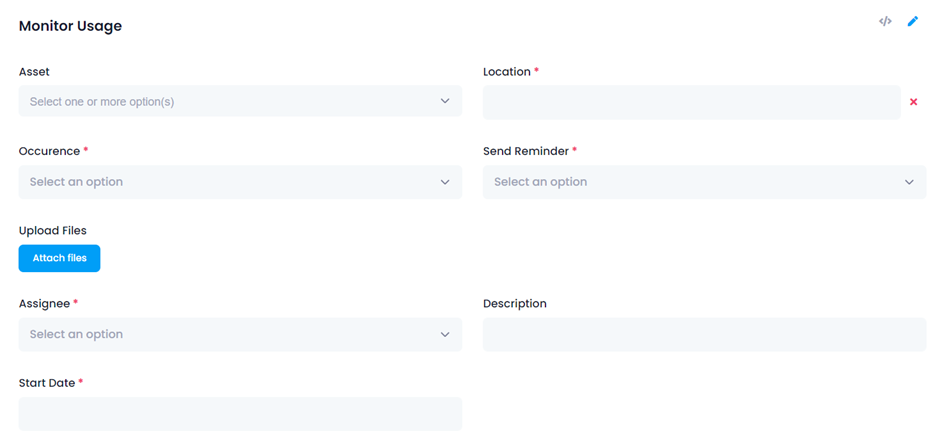Click the blue pencil edit icon

[x=912, y=22]
